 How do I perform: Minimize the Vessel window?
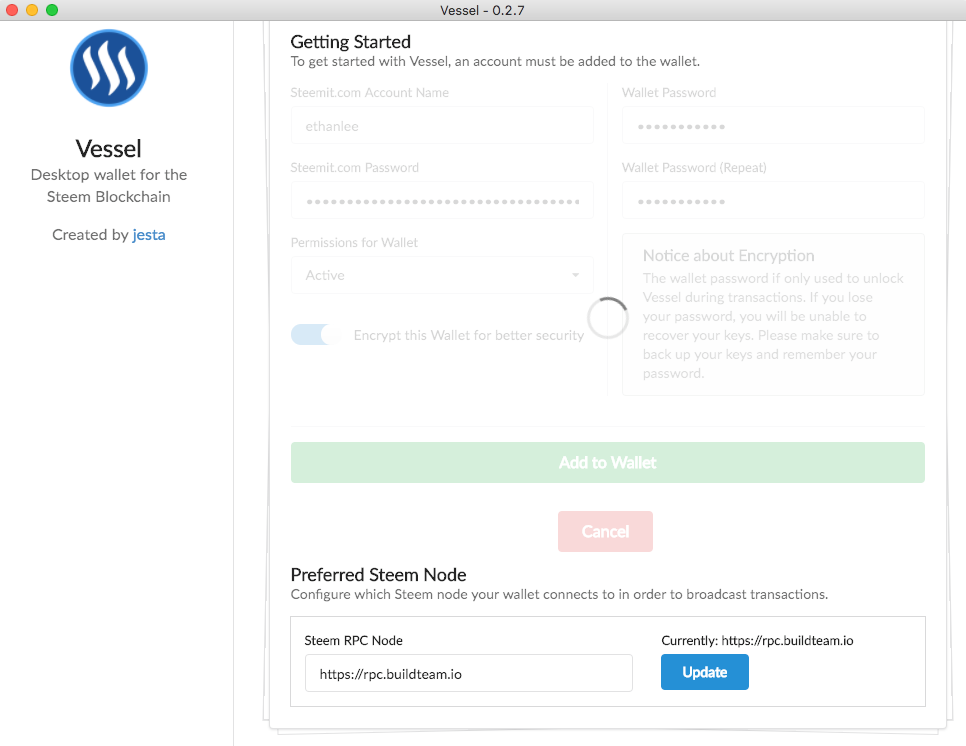coord(32,10)
